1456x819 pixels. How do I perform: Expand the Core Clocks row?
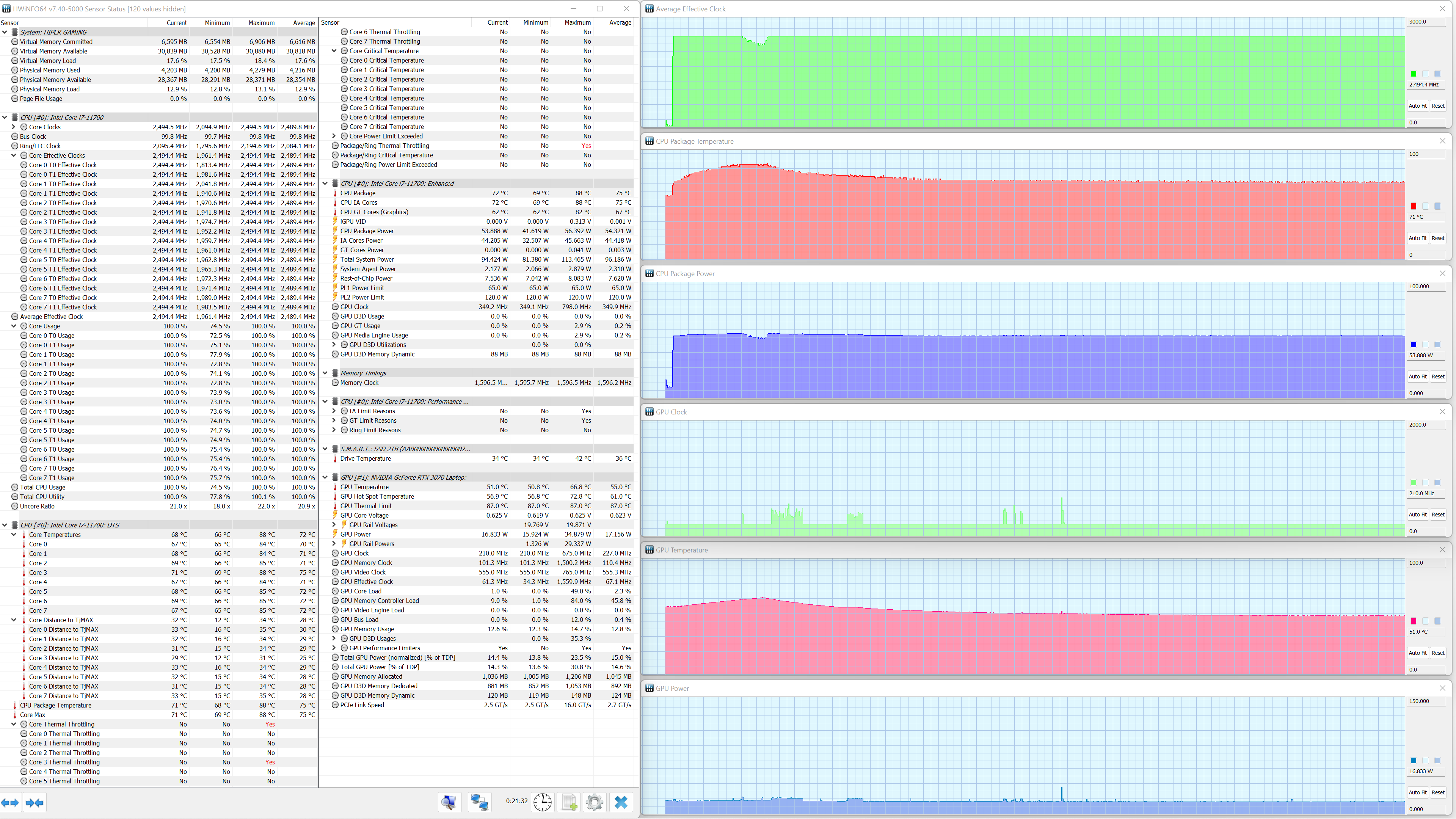click(14, 127)
